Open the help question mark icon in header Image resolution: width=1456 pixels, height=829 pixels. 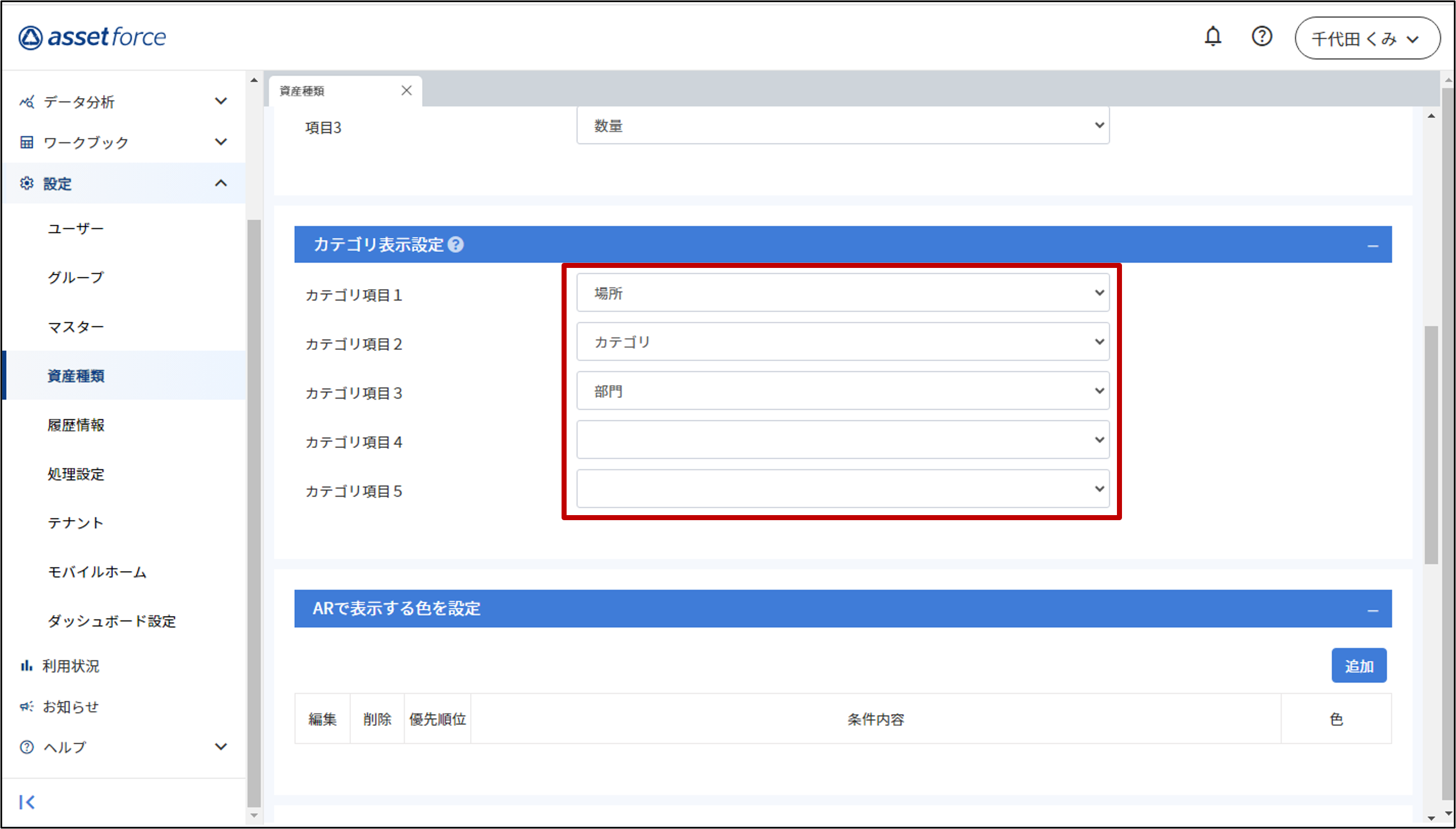(x=1262, y=37)
